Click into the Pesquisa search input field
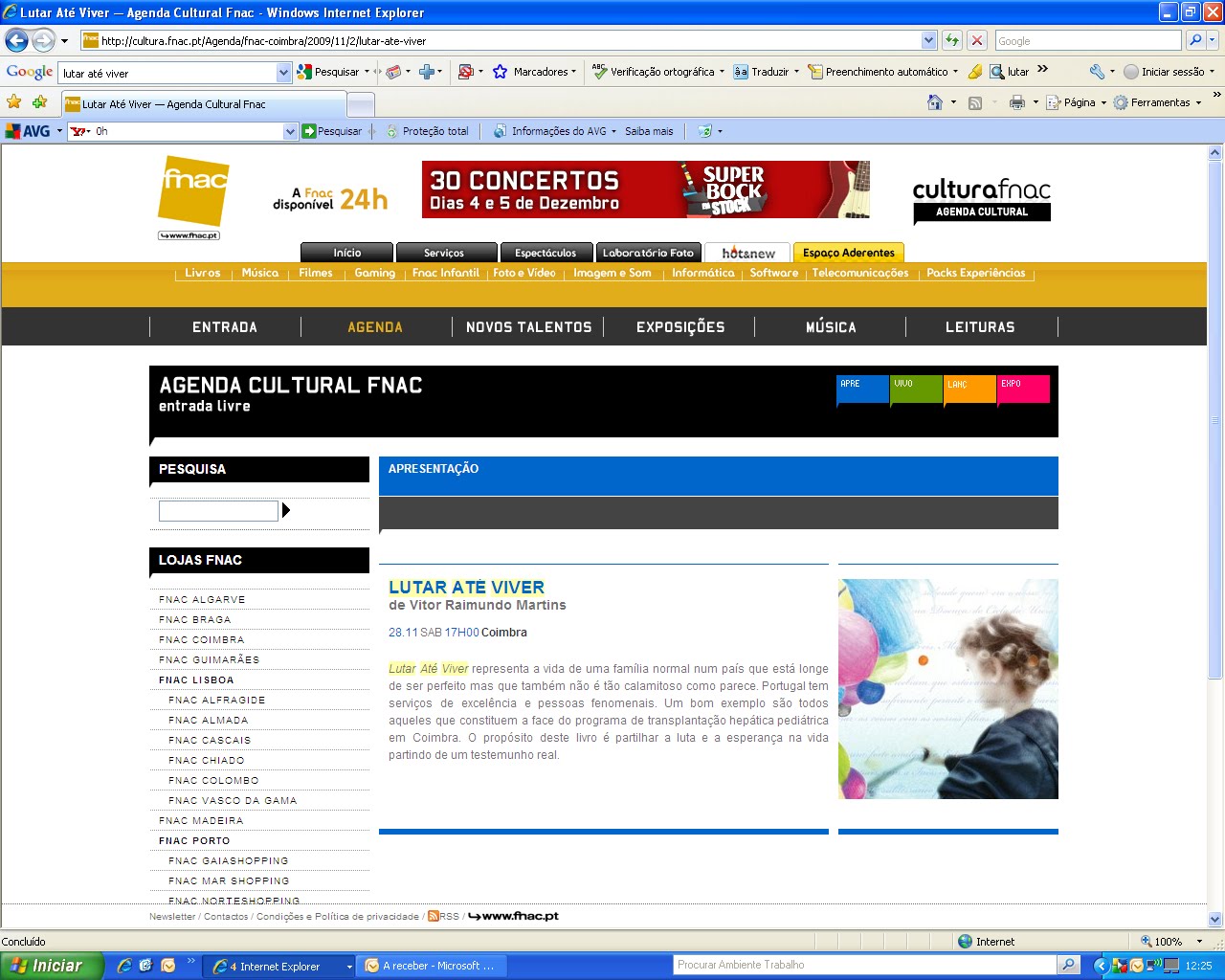This screenshot has height=980, width=1225. click(218, 511)
